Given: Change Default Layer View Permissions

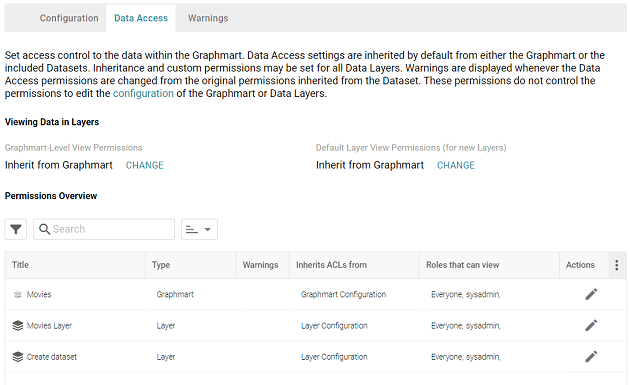Looking at the screenshot, I should point(456,165).
